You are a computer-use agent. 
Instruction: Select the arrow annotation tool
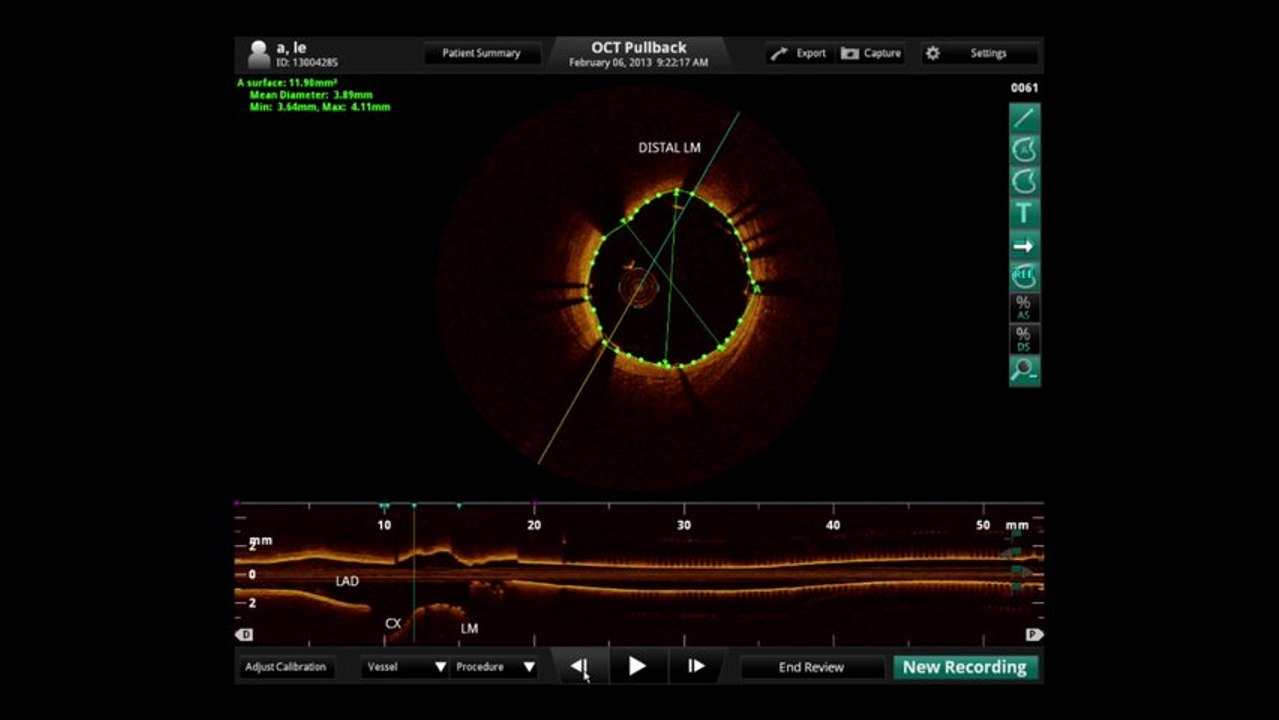(x=1024, y=246)
